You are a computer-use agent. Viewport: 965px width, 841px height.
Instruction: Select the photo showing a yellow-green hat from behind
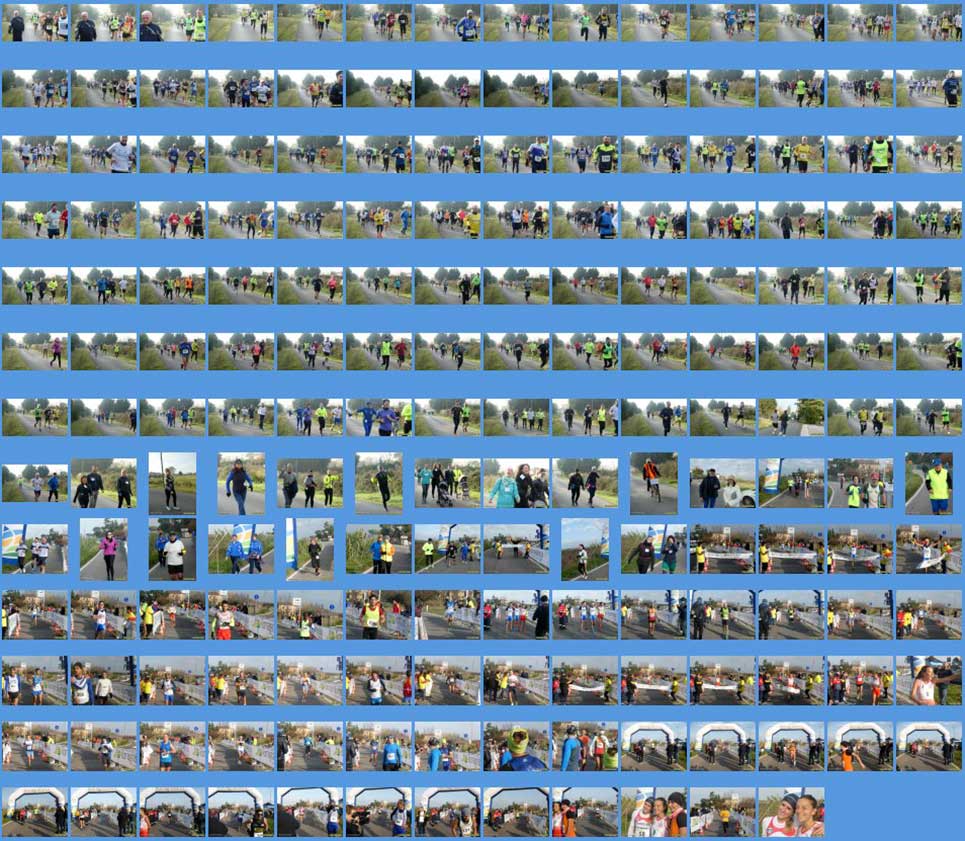click(x=516, y=746)
